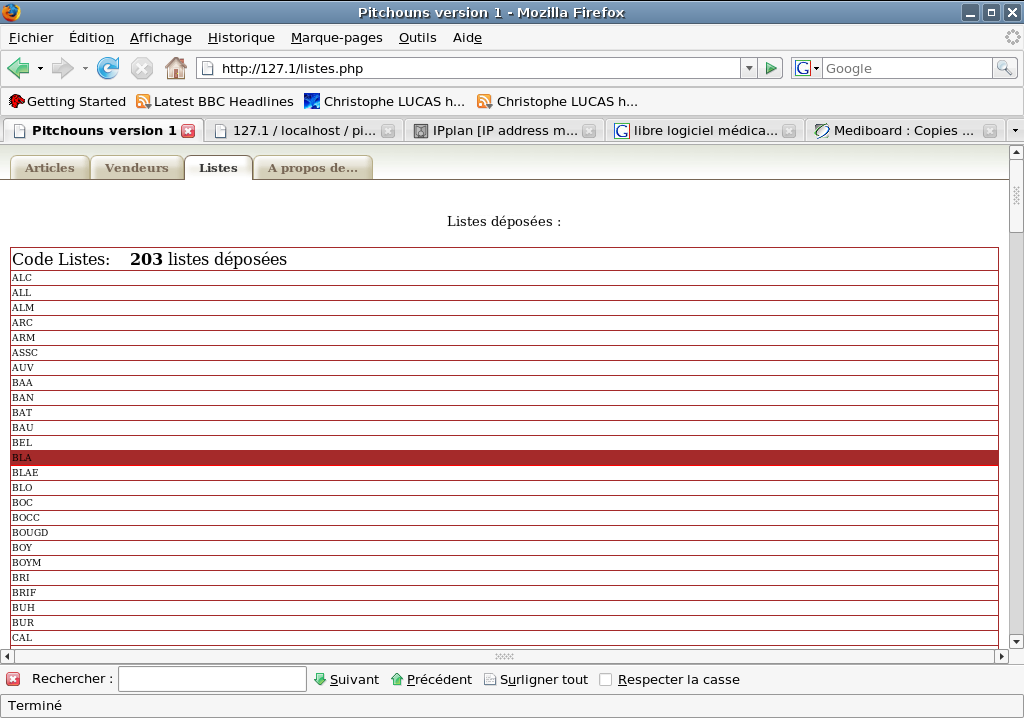Expand the list-all-tabs dropdown arrow
This screenshot has width=1024, height=718.
coord(1015,131)
